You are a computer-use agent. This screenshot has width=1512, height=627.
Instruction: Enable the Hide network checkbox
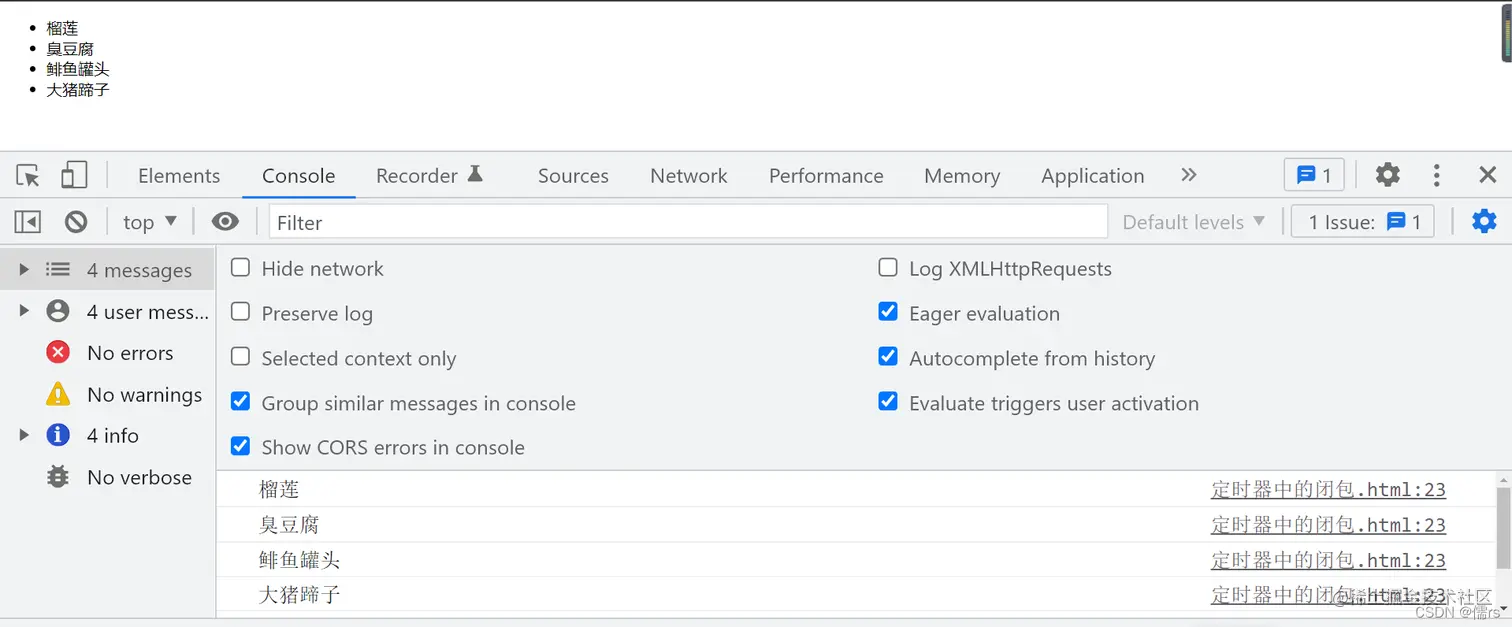pyautogui.click(x=241, y=268)
